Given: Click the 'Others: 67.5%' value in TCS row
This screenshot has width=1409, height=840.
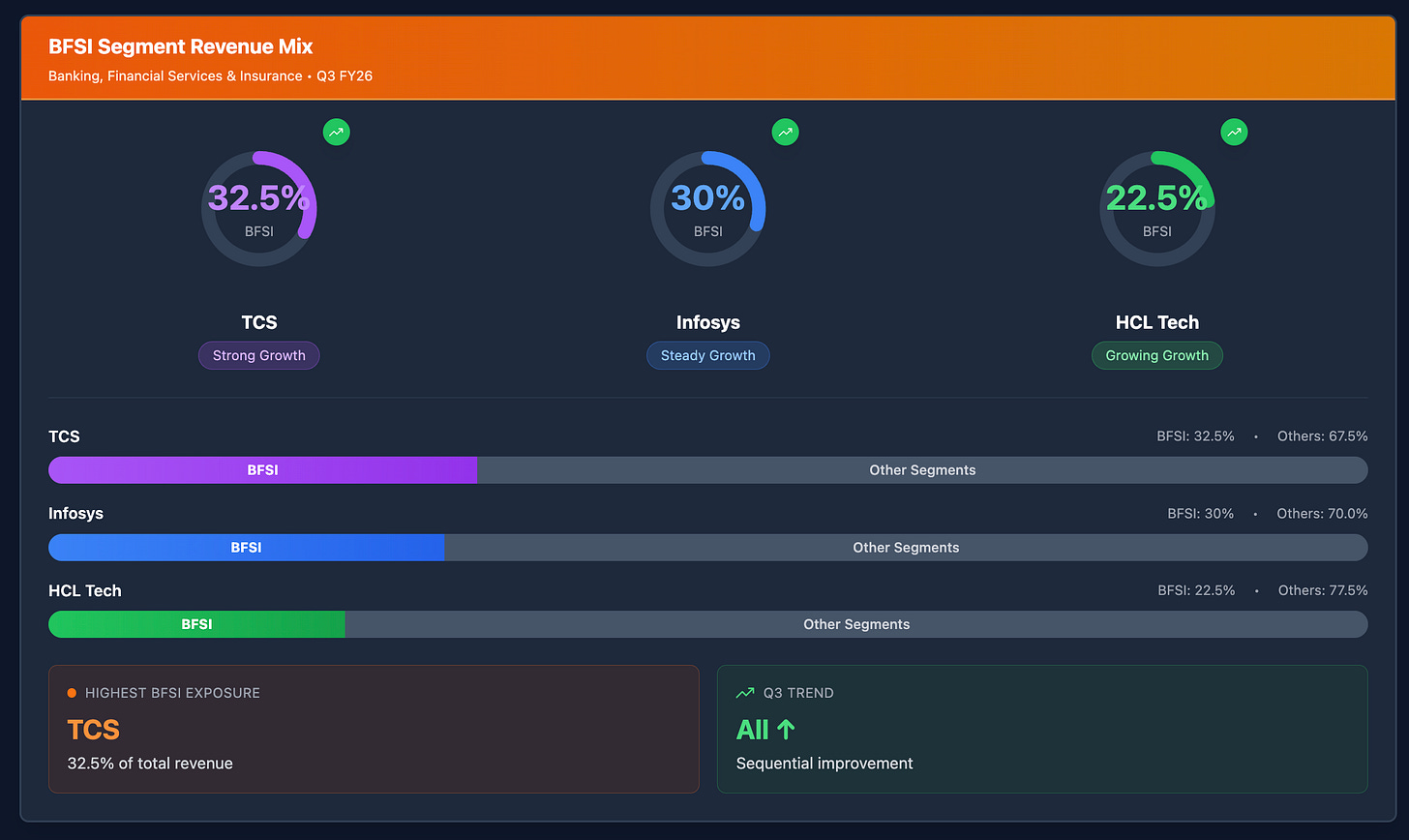Looking at the screenshot, I should tap(1323, 436).
